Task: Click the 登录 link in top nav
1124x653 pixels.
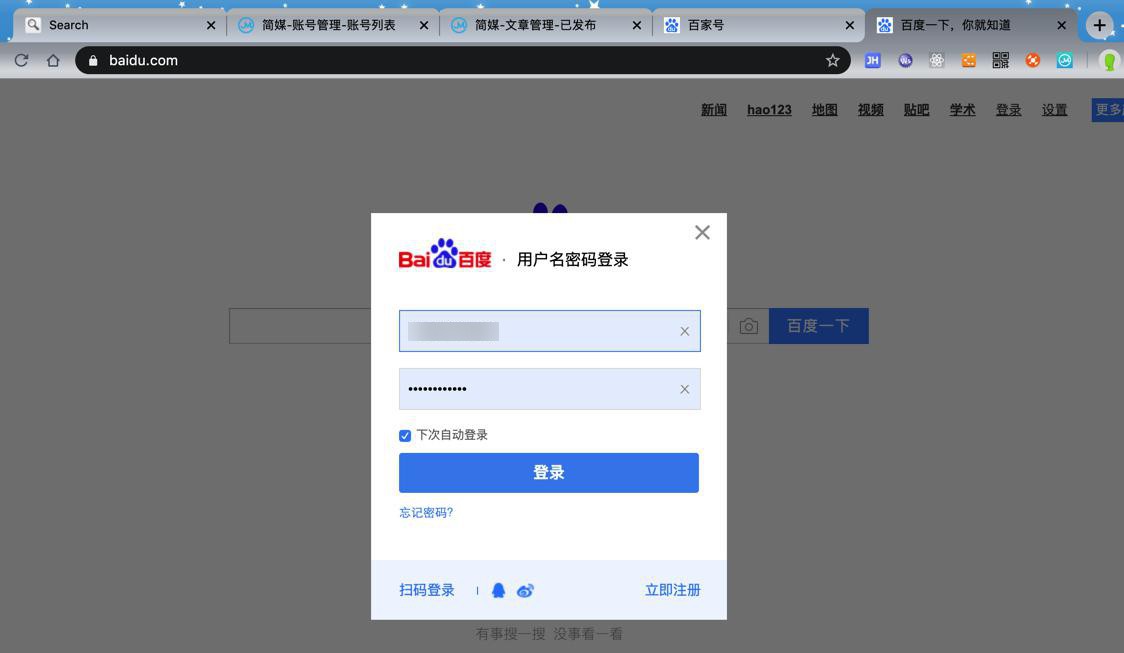Action: point(1008,110)
